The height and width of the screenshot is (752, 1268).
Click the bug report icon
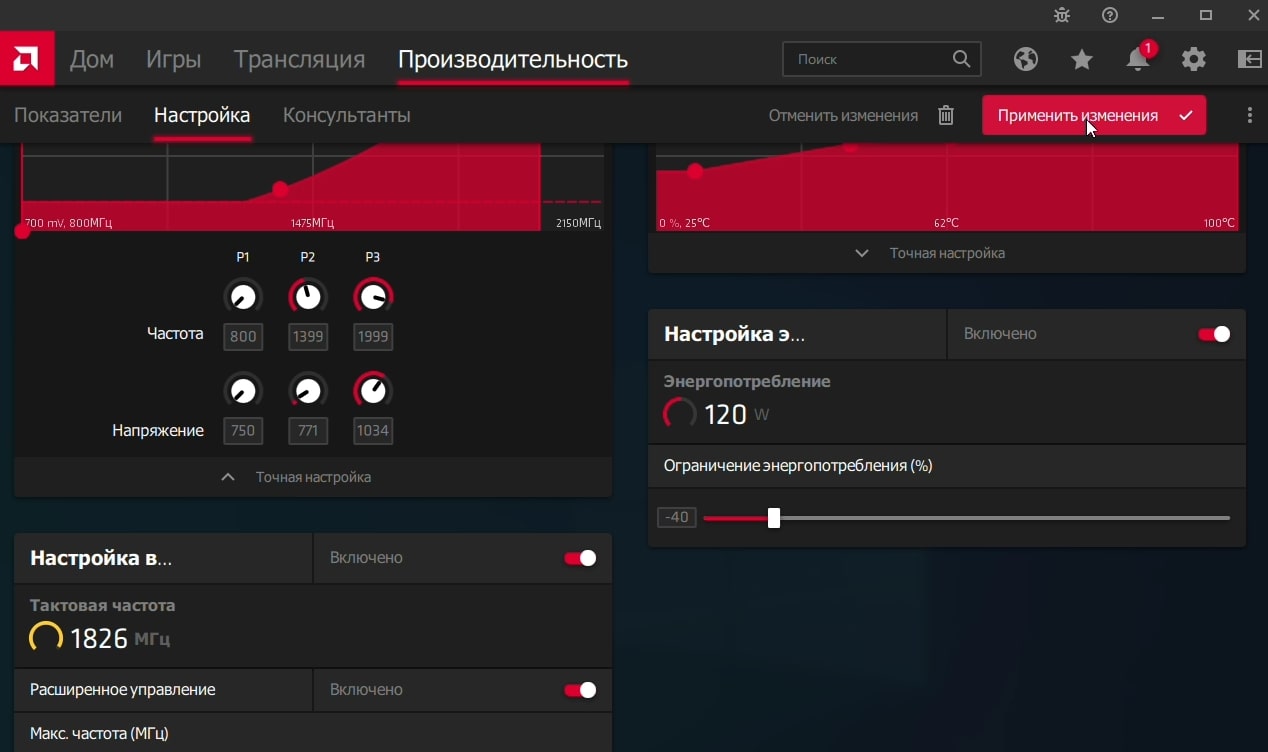point(1061,15)
